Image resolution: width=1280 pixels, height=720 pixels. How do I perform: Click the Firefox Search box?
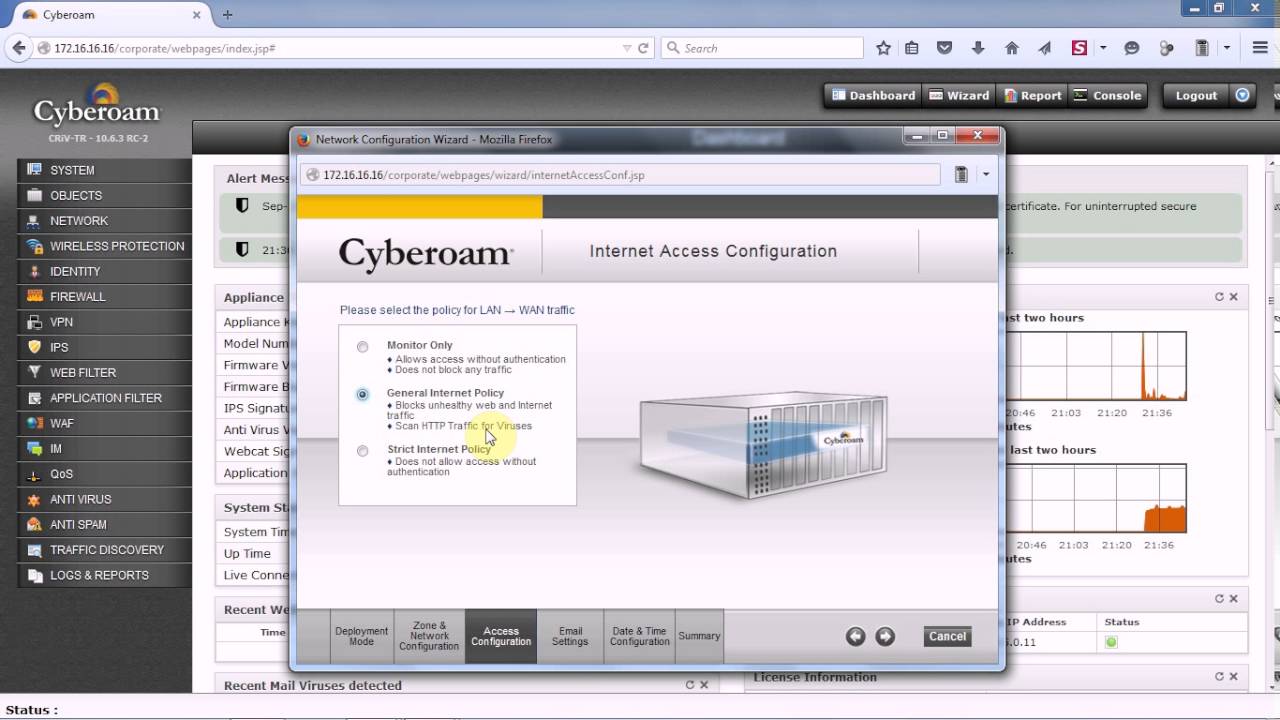762,48
